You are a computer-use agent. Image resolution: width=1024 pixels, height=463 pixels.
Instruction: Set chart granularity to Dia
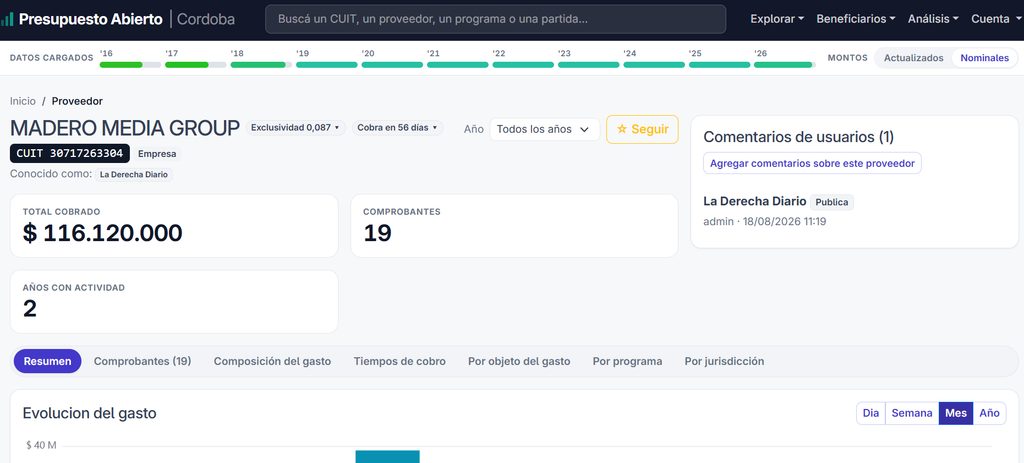pos(871,413)
